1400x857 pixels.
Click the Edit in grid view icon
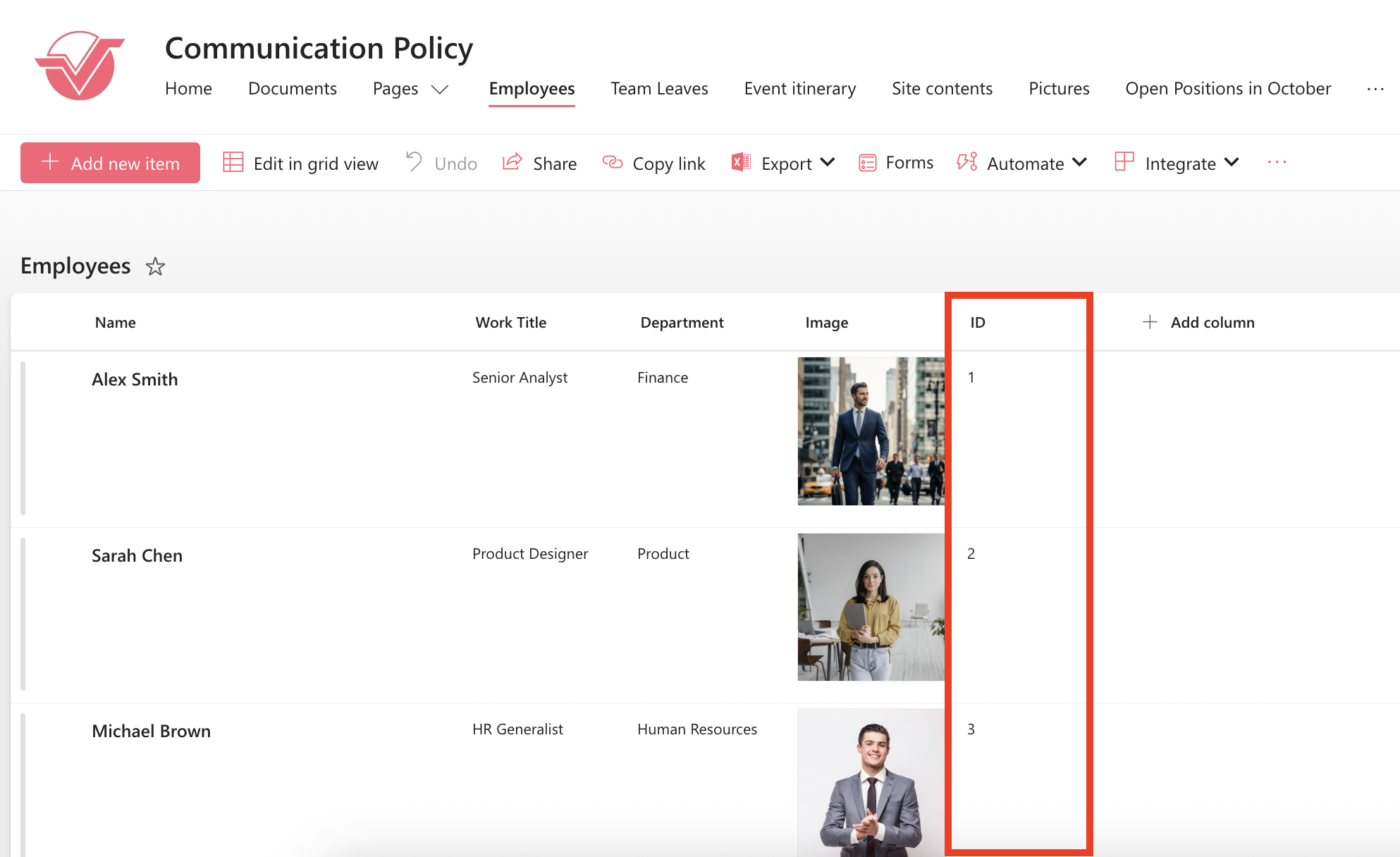point(233,163)
